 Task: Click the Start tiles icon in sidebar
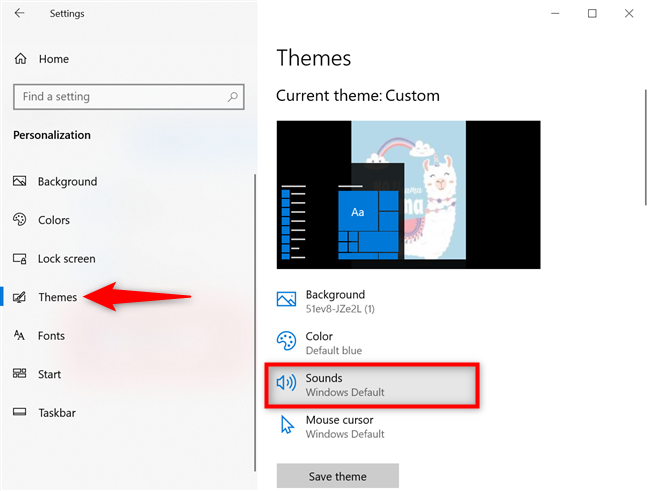(x=19, y=374)
